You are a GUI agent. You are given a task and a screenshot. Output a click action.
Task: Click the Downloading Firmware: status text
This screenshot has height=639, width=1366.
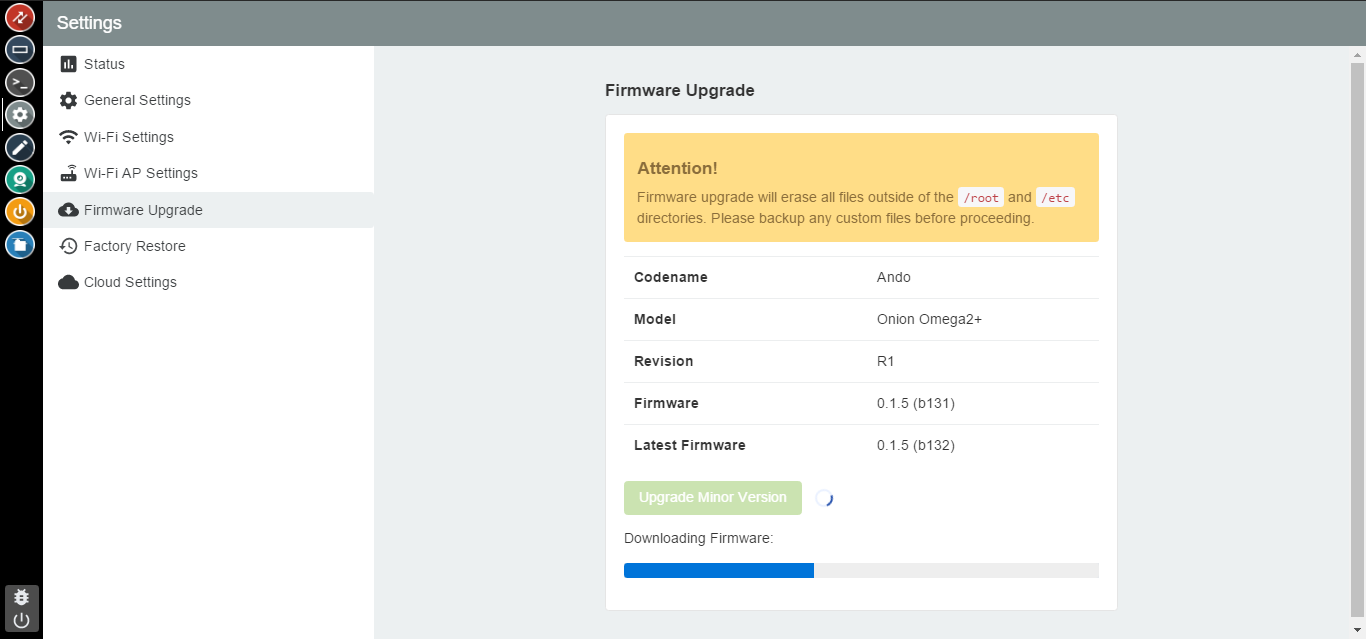[x=699, y=538]
